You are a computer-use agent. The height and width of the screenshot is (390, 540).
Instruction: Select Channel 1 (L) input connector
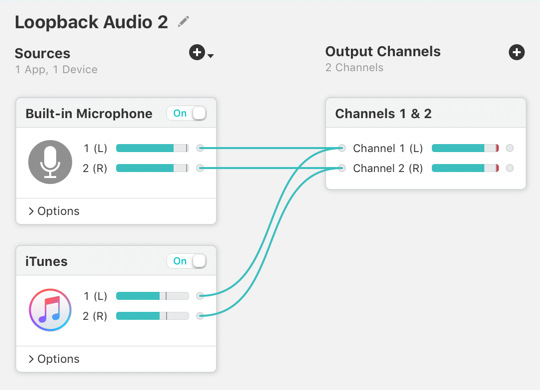342,148
